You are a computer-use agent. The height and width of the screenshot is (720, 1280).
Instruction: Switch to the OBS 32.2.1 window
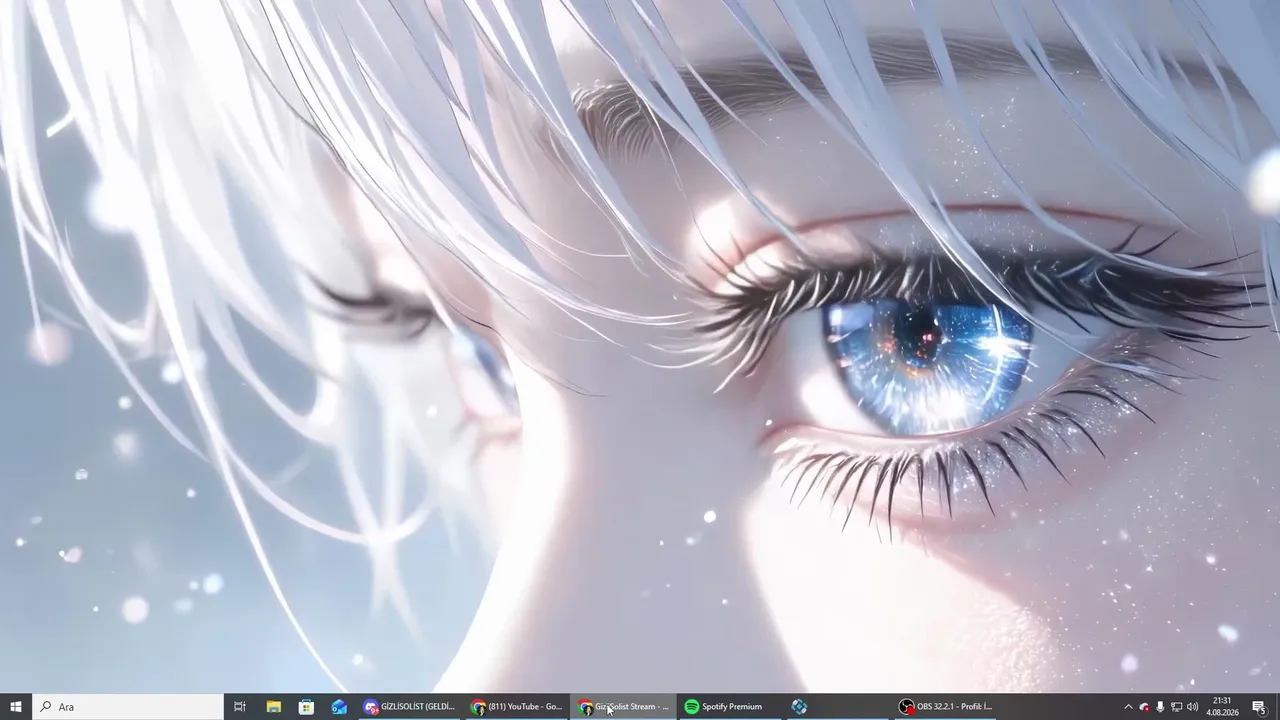(946, 707)
